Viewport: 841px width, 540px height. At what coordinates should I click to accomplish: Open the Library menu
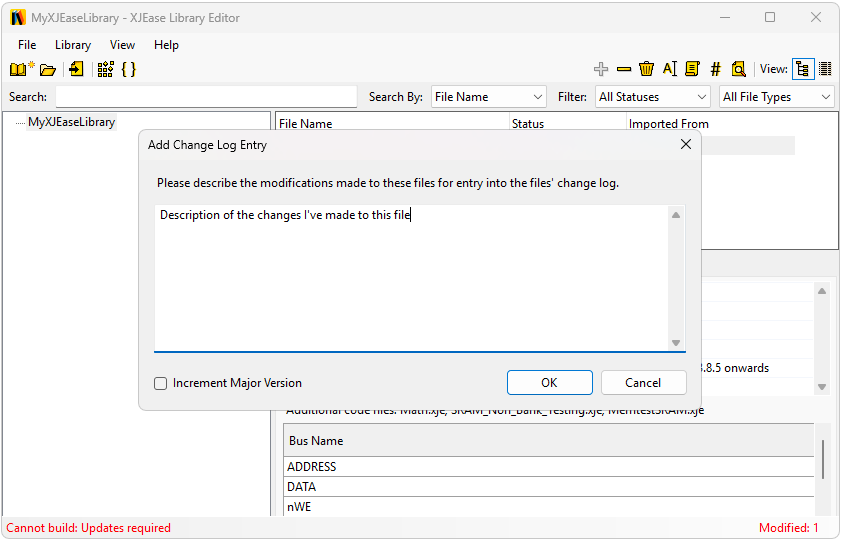(x=73, y=45)
